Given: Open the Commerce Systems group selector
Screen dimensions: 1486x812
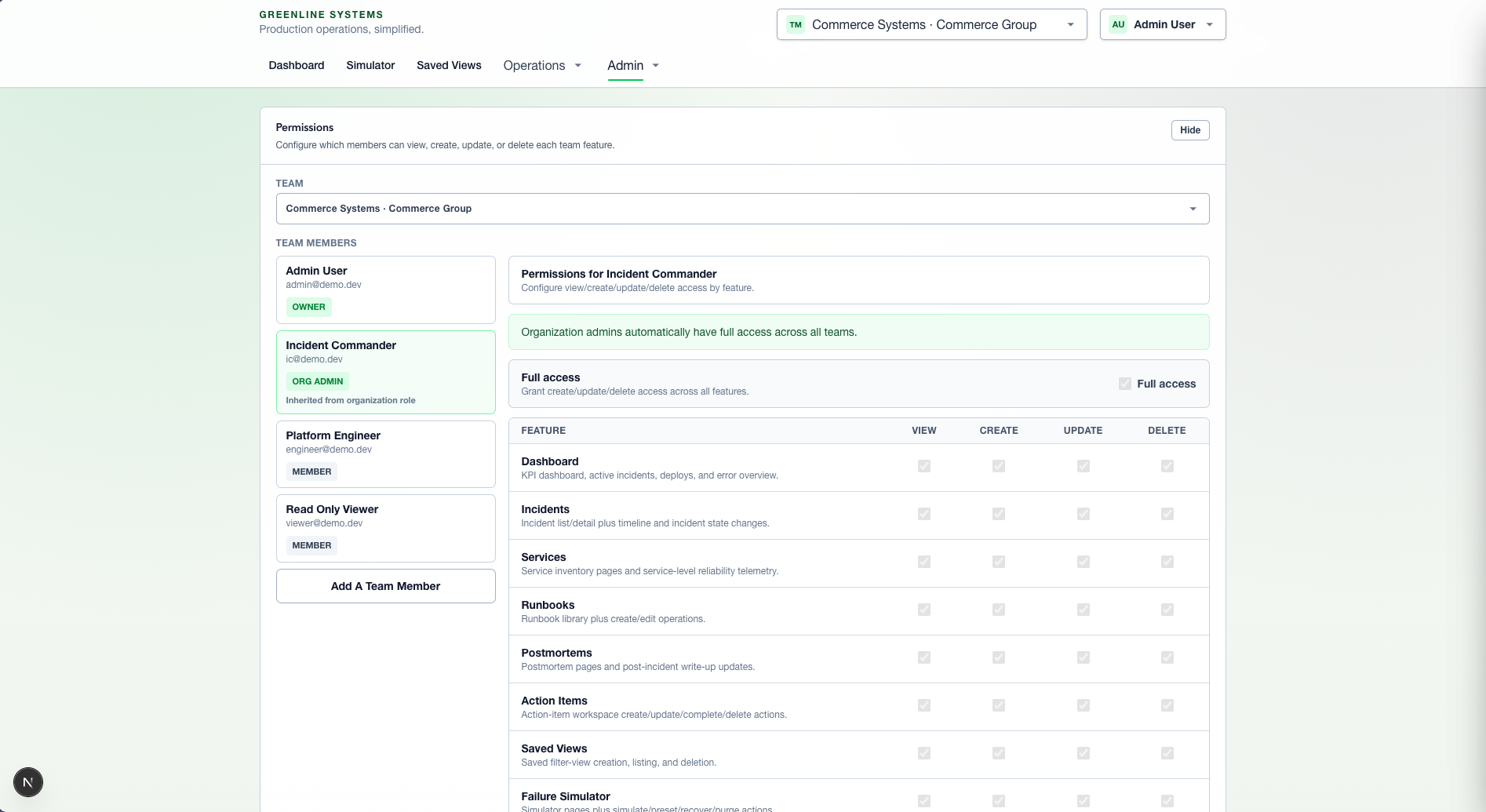Looking at the screenshot, I should point(931,24).
